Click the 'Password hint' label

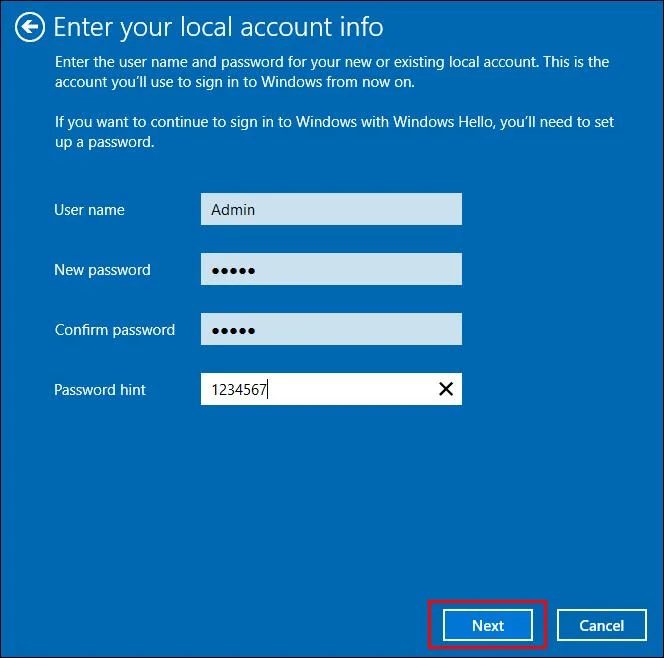point(100,390)
